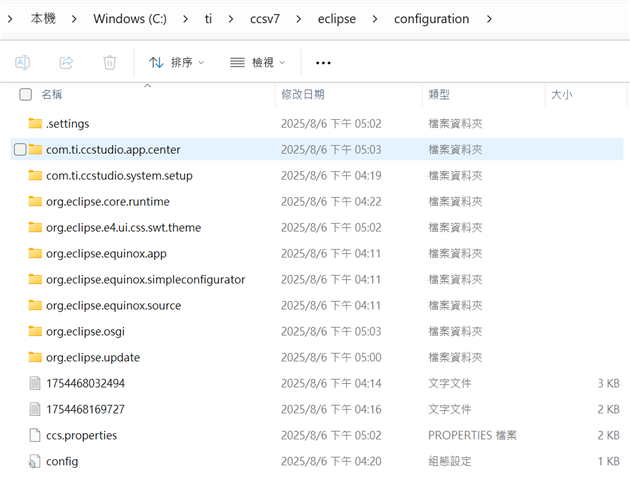
Task: Navigate to eclipse in breadcrumb
Action: [x=337, y=18]
